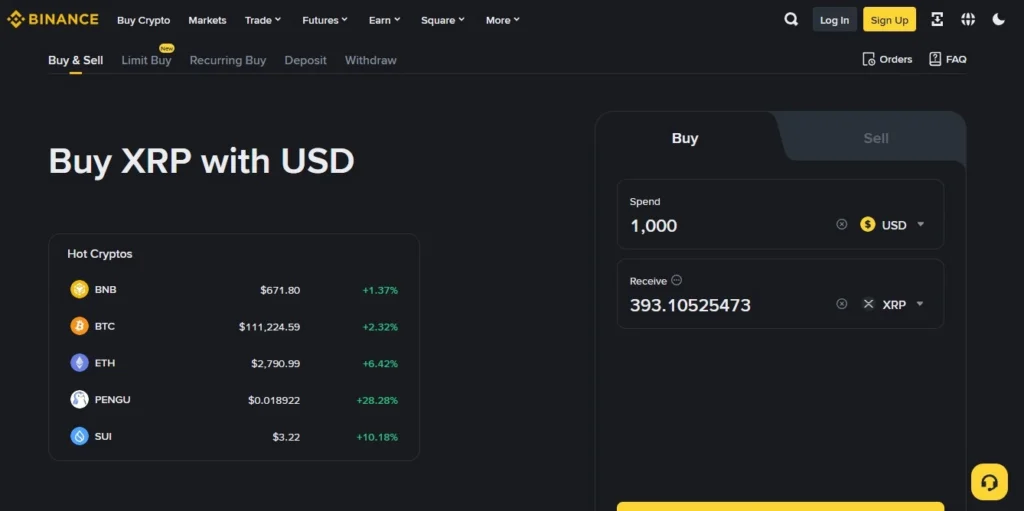The width and height of the screenshot is (1024, 511).
Task: Click the BTC change +2.32%
Action: point(380,327)
